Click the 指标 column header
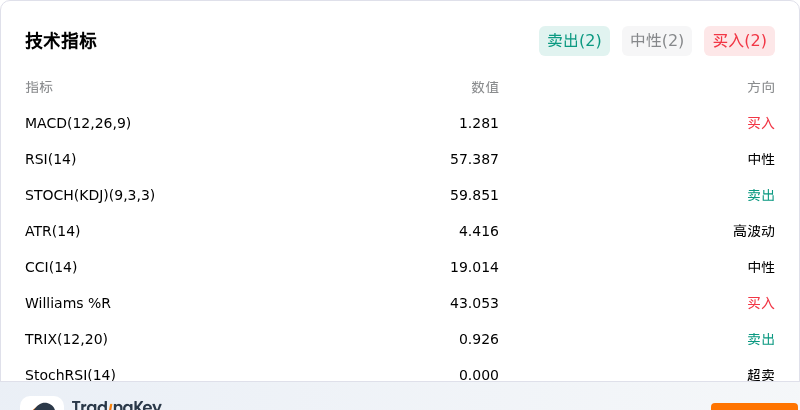The width and height of the screenshot is (800, 410). point(39,87)
